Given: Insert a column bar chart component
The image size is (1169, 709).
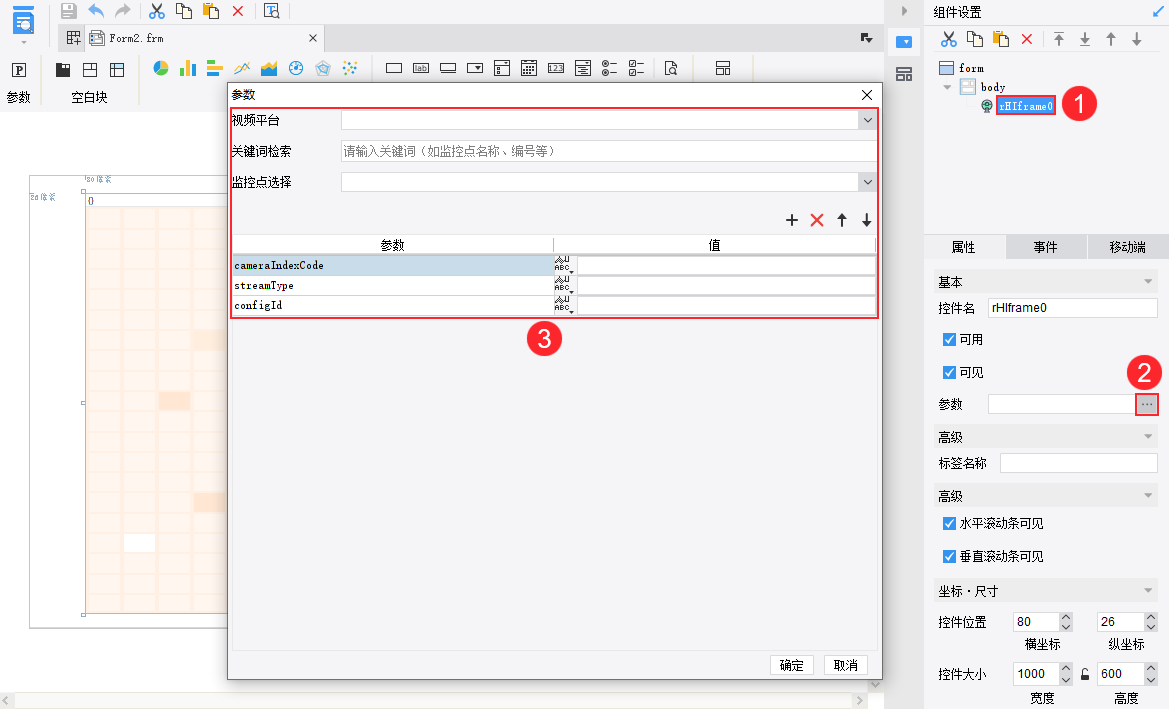Looking at the screenshot, I should pyautogui.click(x=188, y=69).
